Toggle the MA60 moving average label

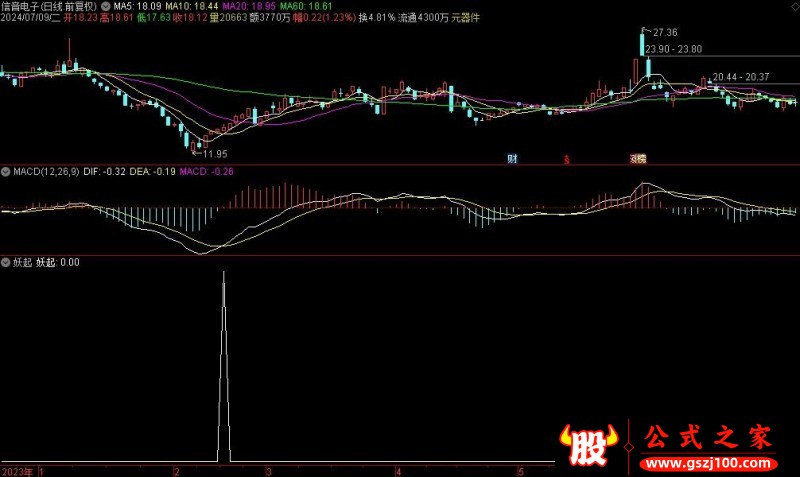(x=306, y=7)
